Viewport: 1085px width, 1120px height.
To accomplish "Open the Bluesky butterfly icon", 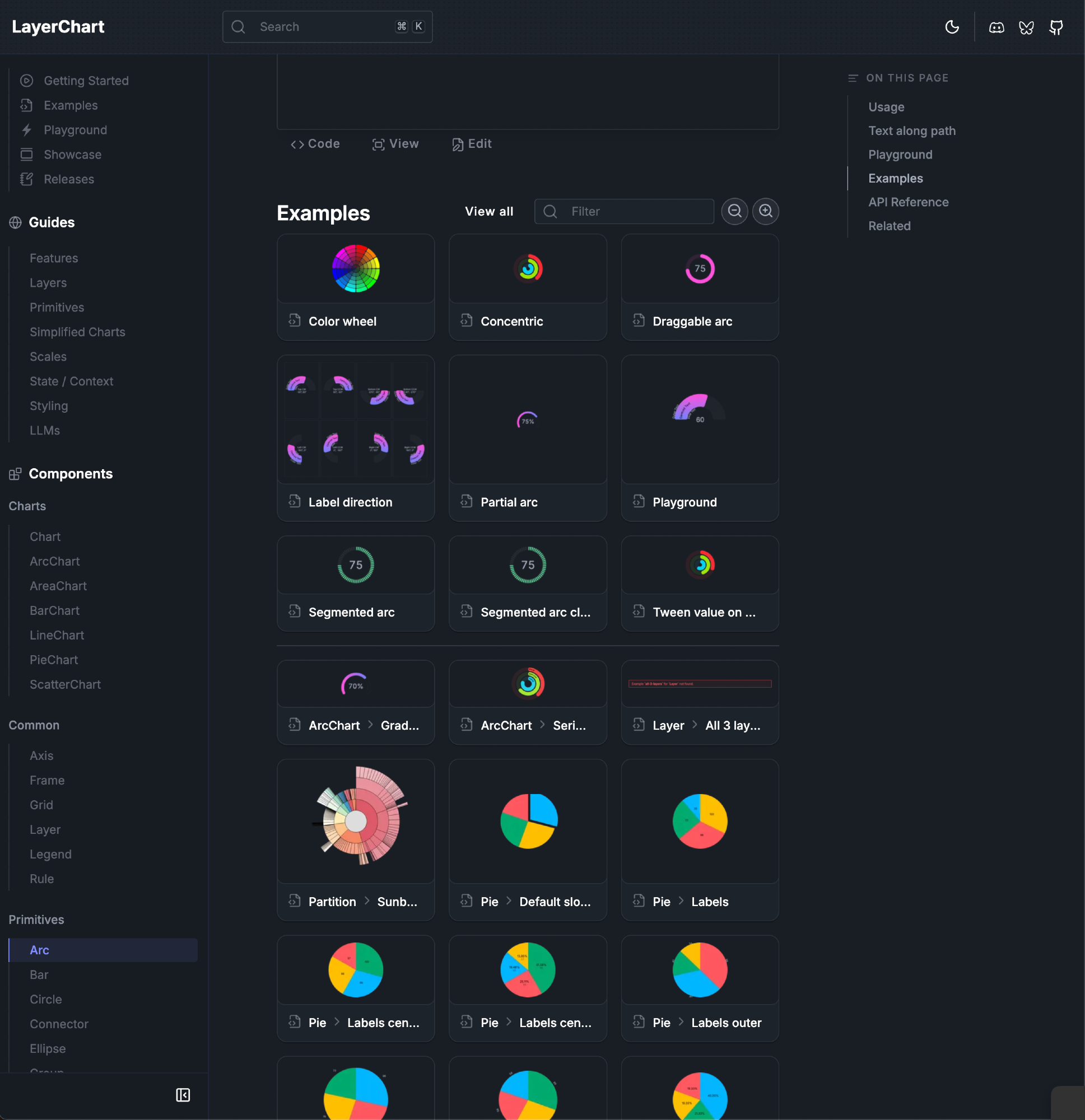I will (1026, 27).
